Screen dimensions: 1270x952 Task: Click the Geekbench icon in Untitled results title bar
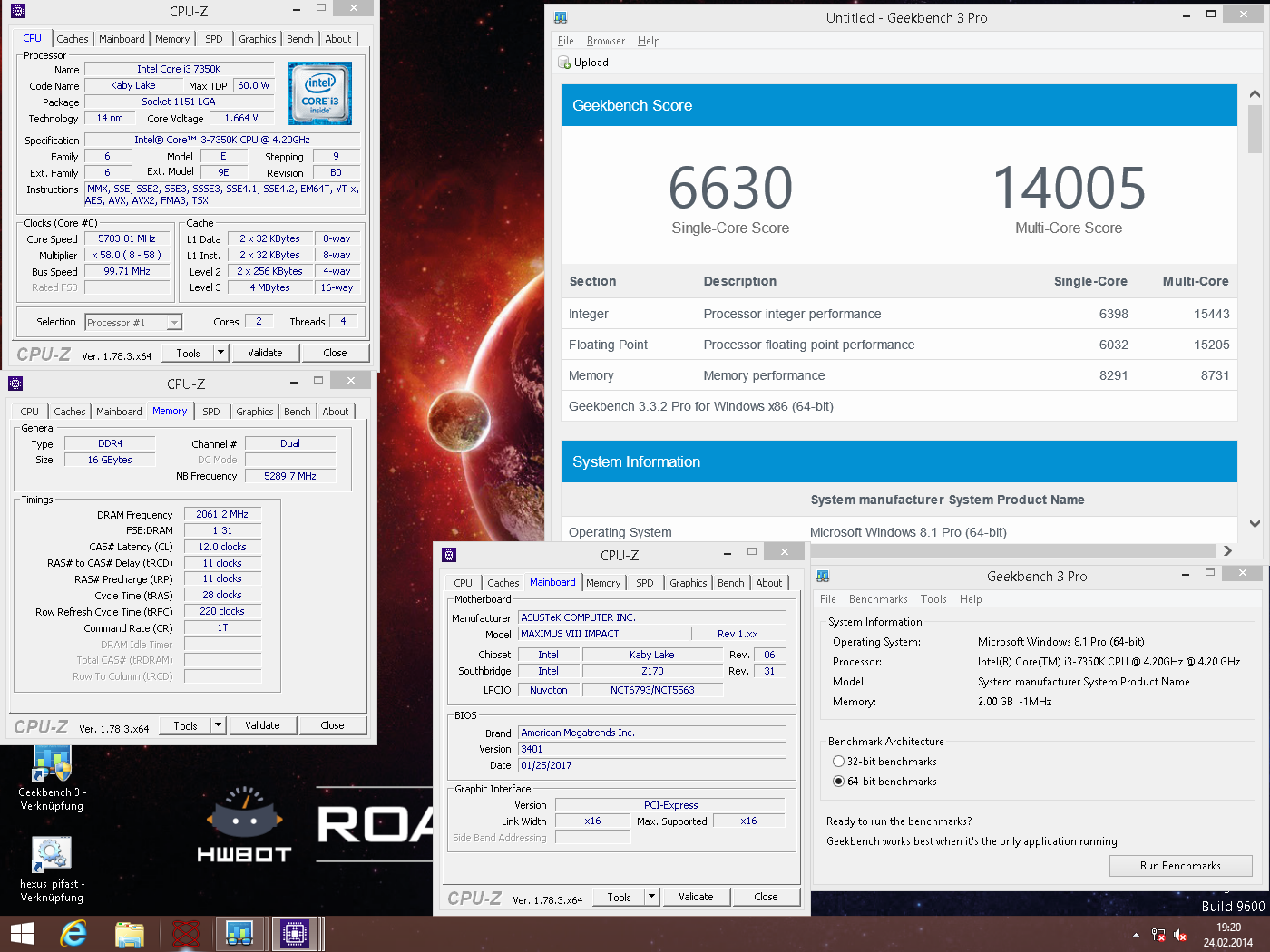(561, 17)
